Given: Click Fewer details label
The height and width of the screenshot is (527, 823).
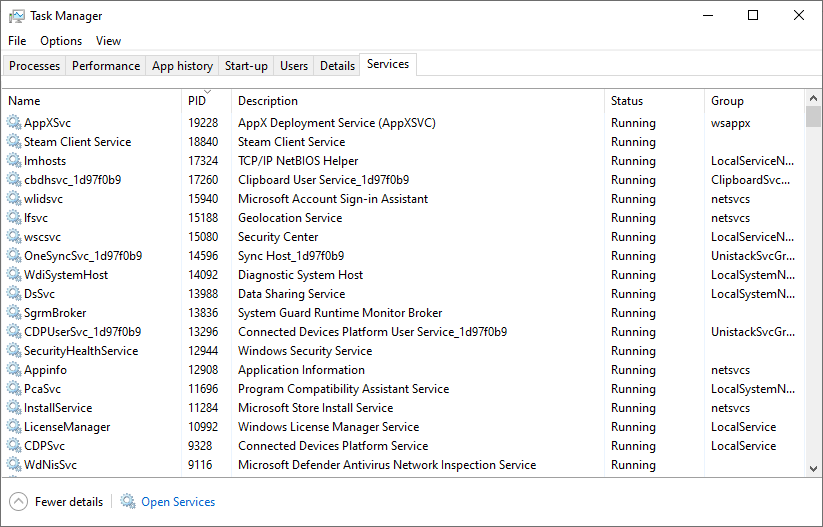Looking at the screenshot, I should coord(69,502).
